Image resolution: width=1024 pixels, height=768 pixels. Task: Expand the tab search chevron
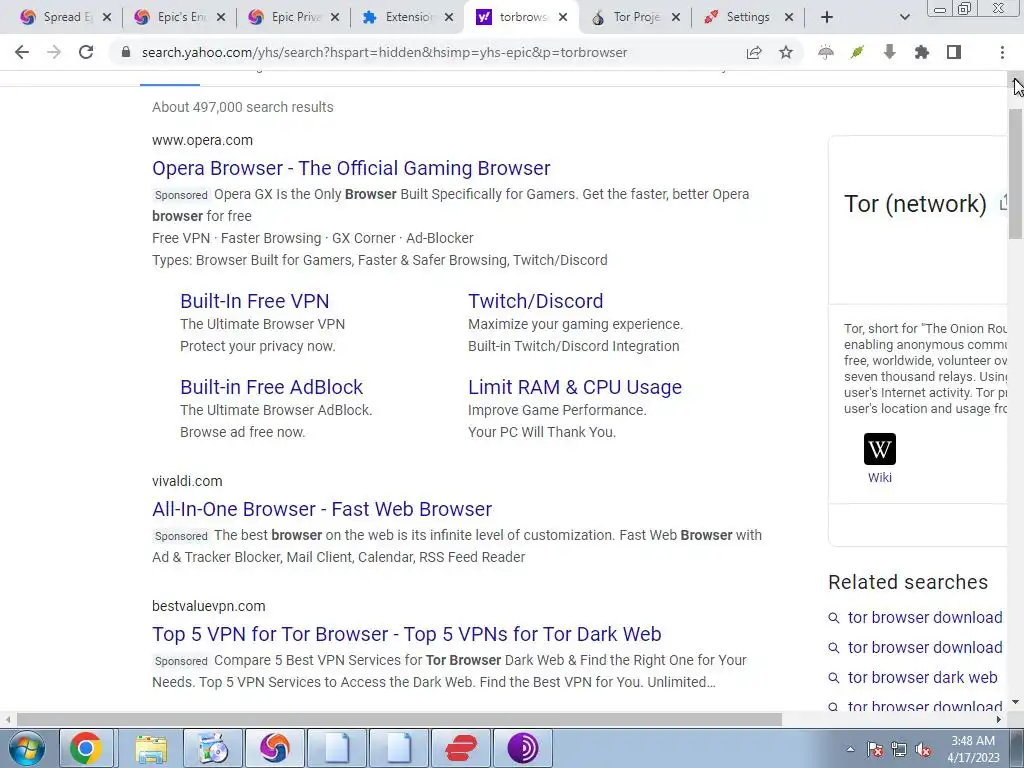tap(904, 18)
